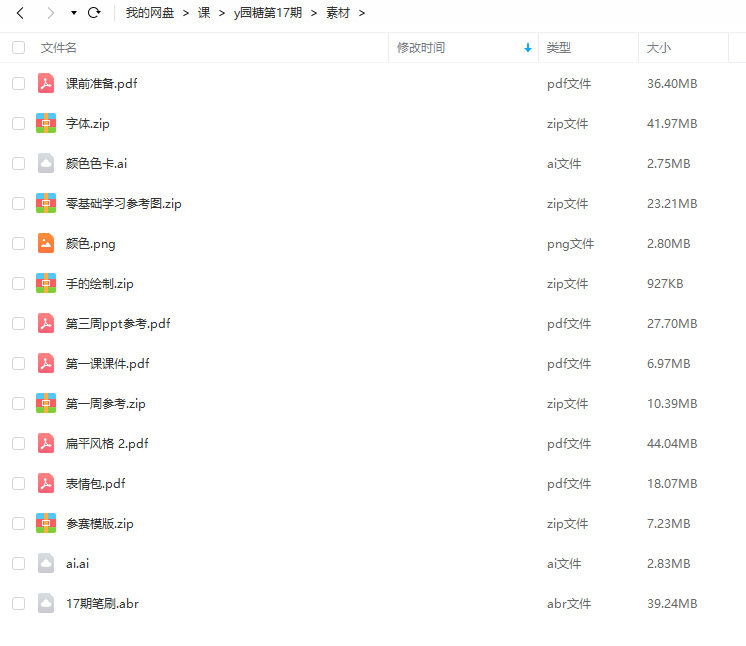Open the navigation history dropdown arrow
Image resolution: width=746 pixels, height=646 pixels.
[x=73, y=13]
